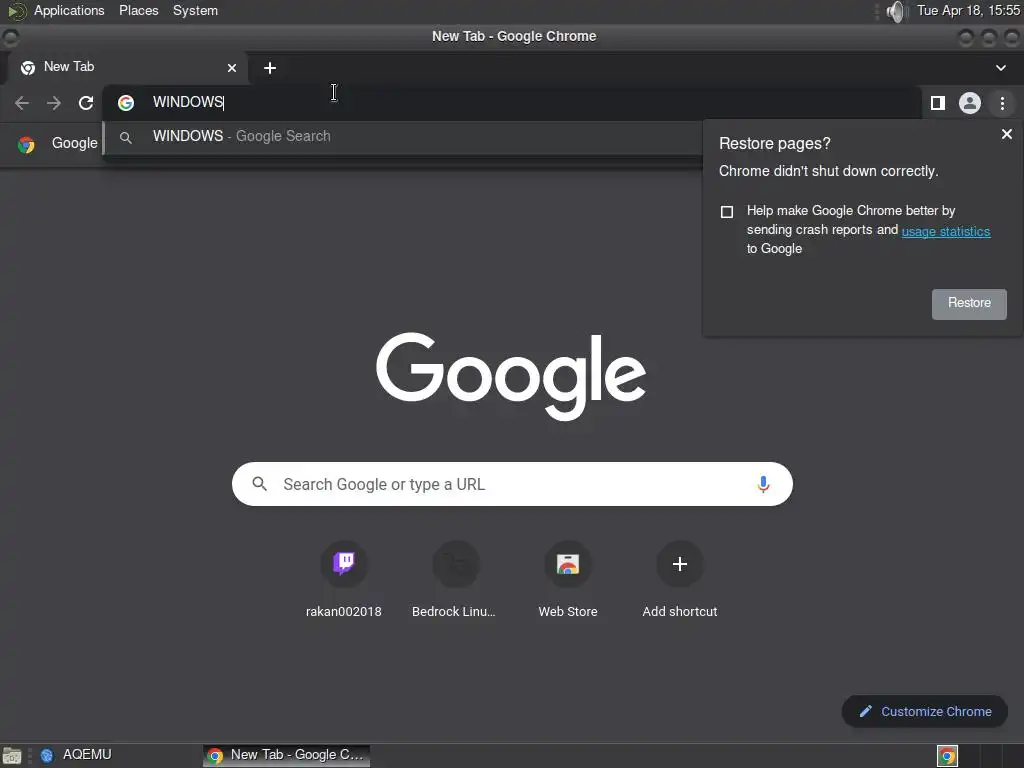The width and height of the screenshot is (1024, 768).
Task: Click the Google logo
Action: pyautogui.click(x=511, y=376)
